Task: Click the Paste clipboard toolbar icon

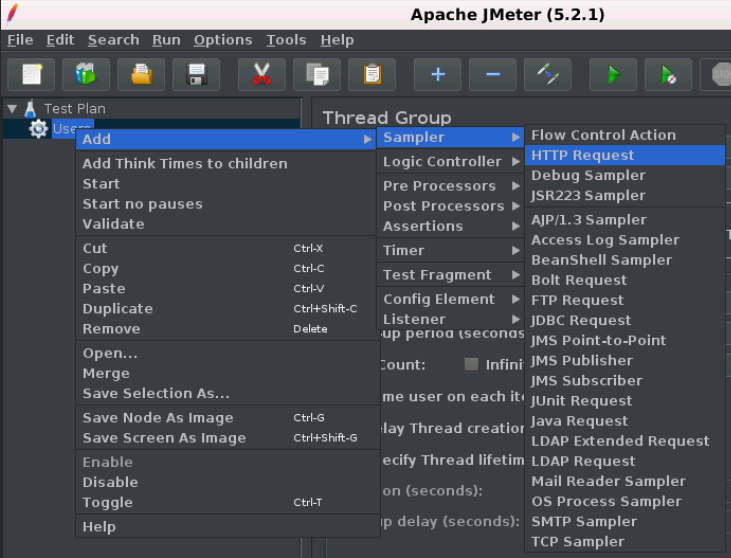Action: point(372,74)
